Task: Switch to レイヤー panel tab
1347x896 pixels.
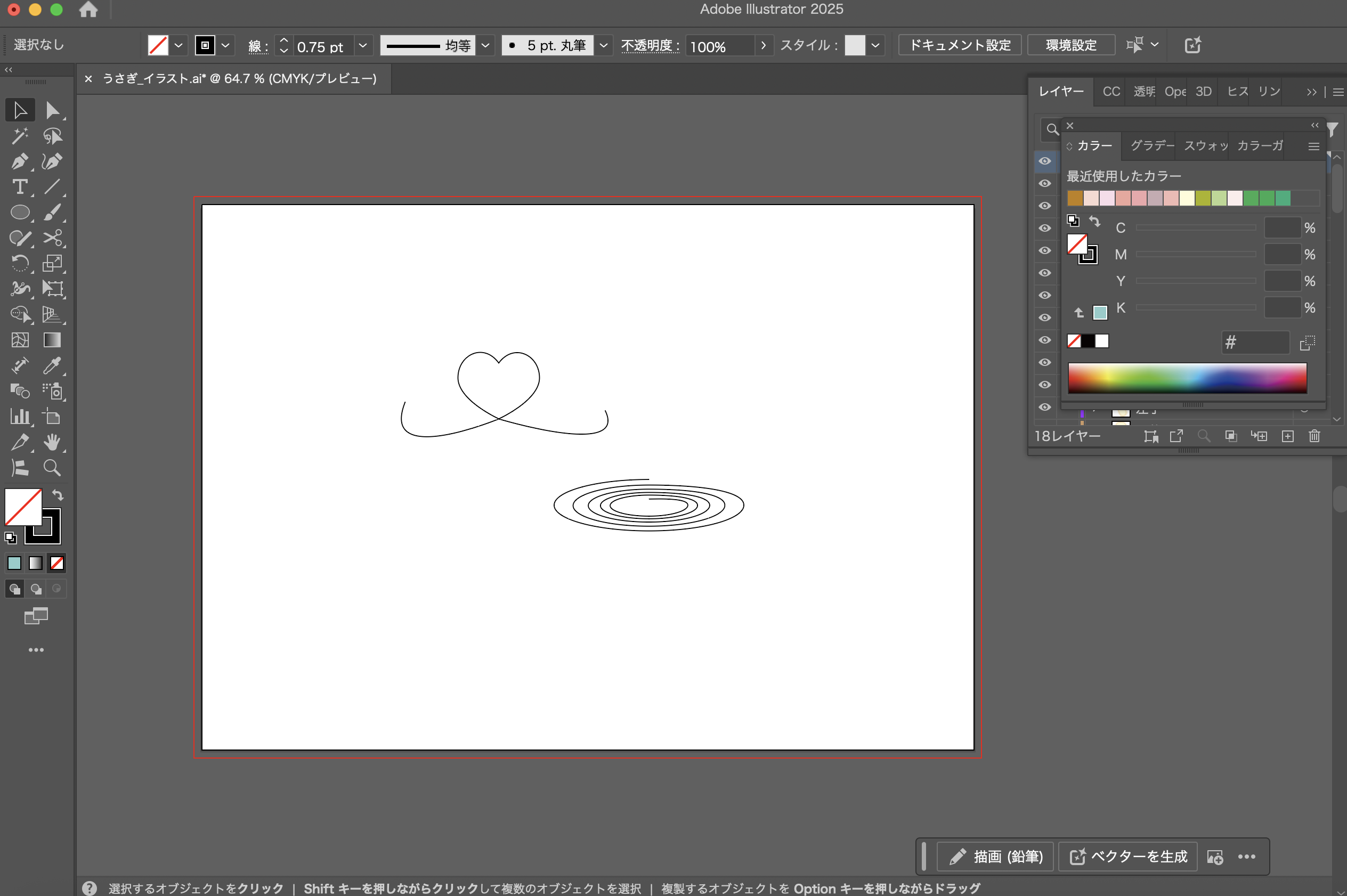Action: (x=1061, y=92)
